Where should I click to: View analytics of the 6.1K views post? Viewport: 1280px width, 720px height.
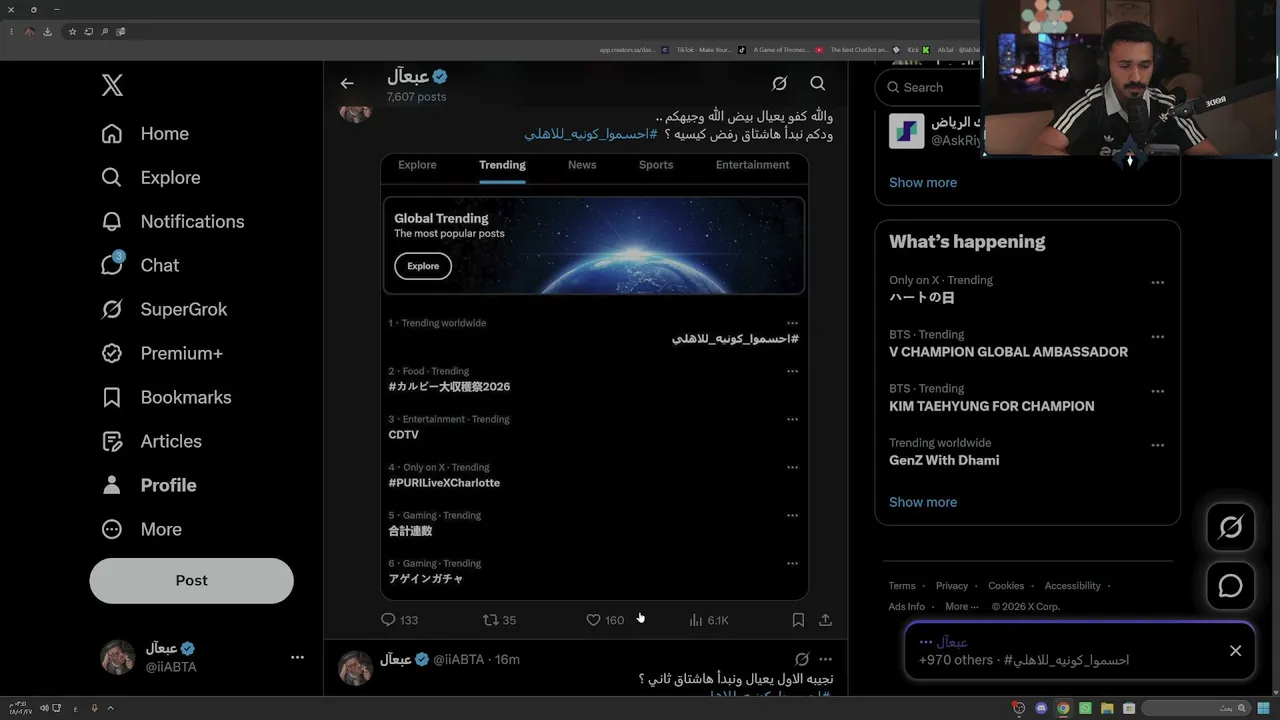pyautogui.click(x=708, y=620)
